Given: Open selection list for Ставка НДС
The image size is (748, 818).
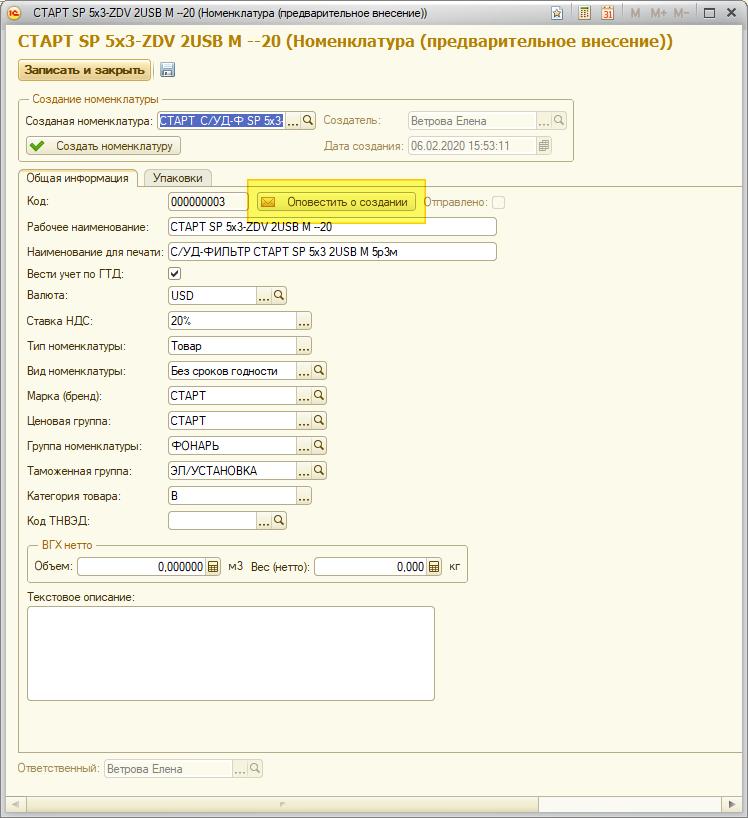Looking at the screenshot, I should pyautogui.click(x=304, y=321).
